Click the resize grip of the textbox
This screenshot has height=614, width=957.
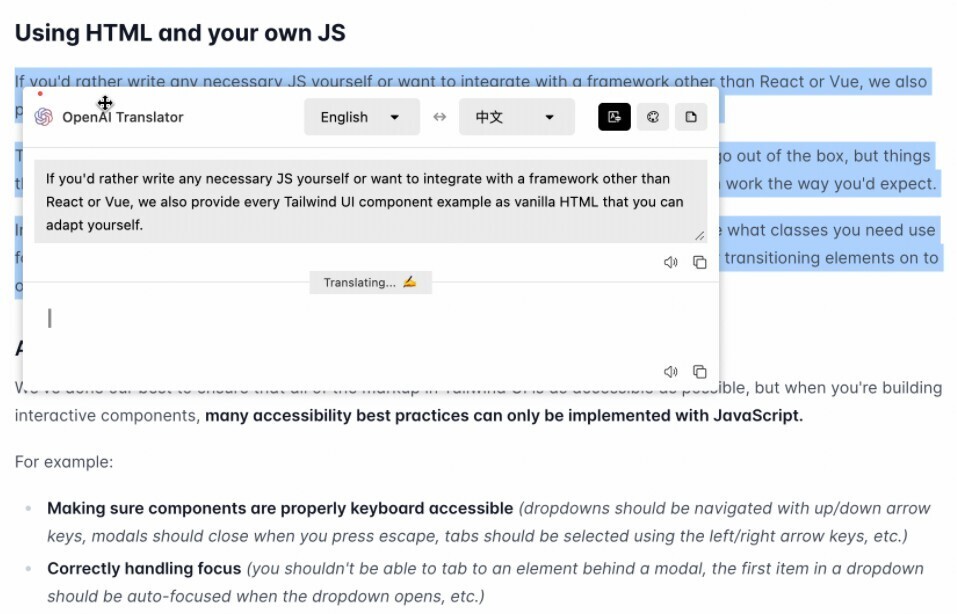click(701, 236)
